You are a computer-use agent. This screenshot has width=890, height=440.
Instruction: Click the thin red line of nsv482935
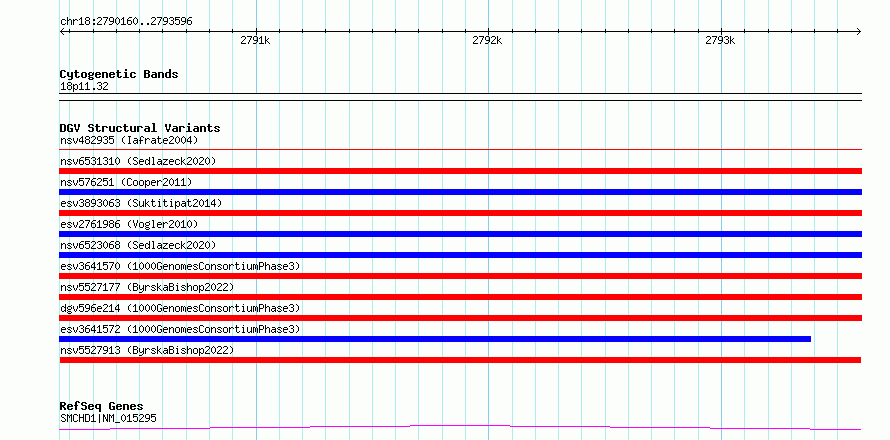coord(461,149)
